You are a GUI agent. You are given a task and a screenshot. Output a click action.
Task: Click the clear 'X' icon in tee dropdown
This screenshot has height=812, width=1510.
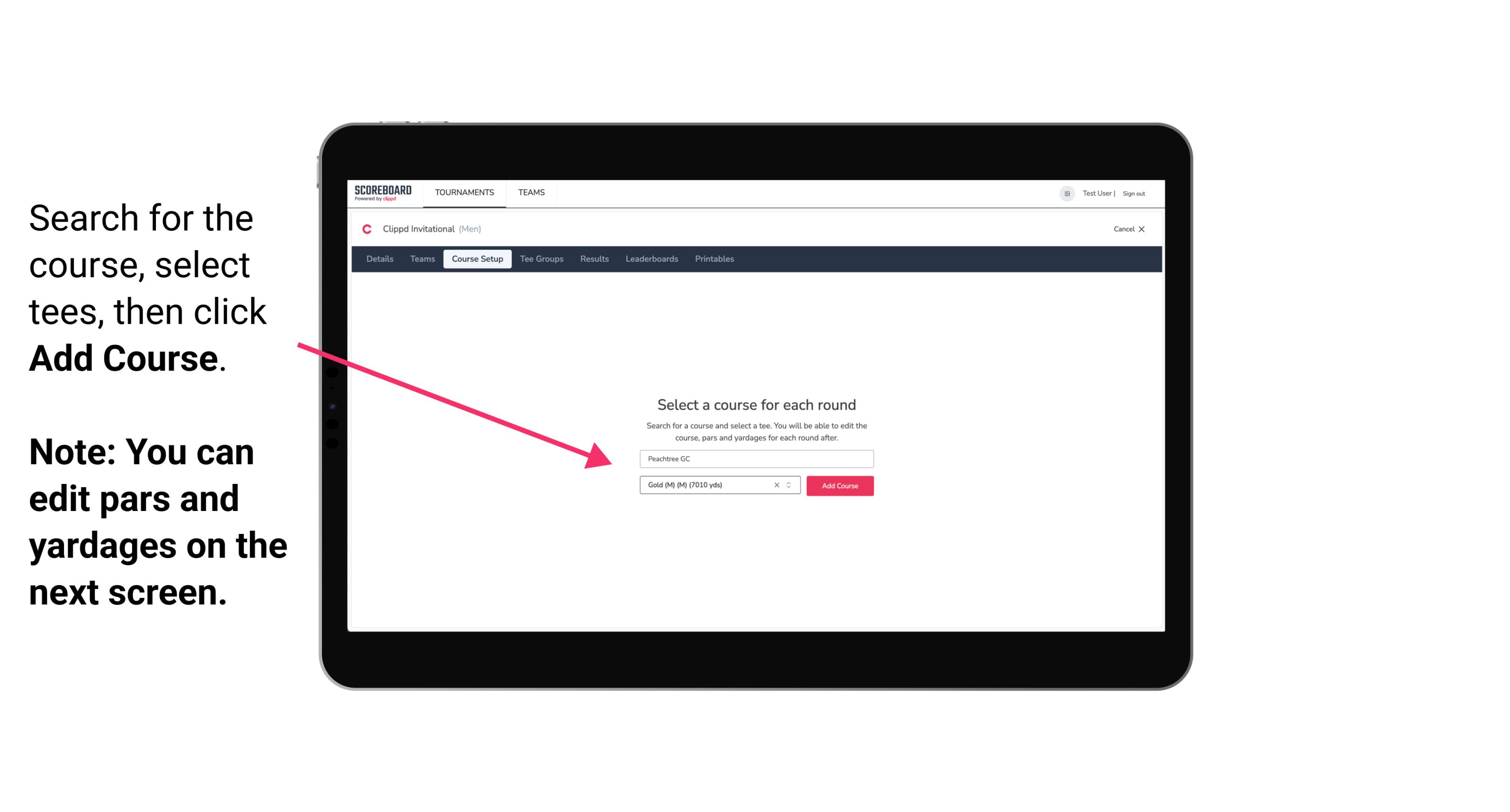pos(776,486)
